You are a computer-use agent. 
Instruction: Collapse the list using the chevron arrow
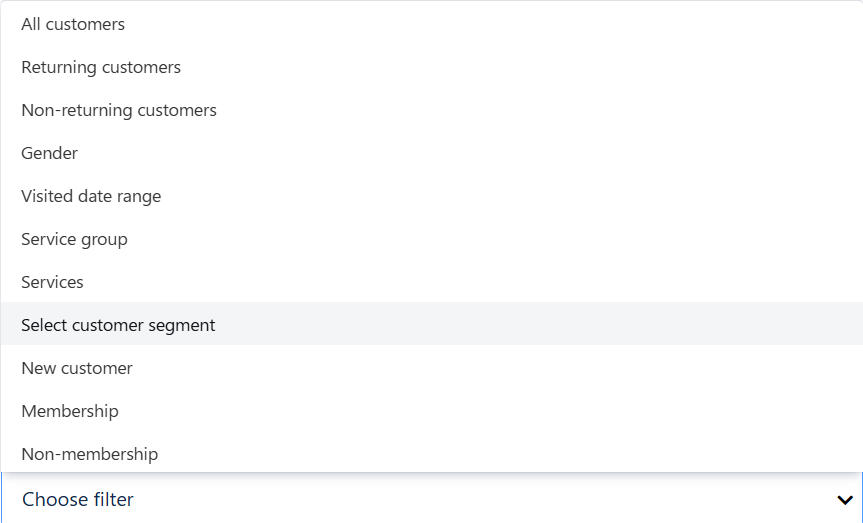845,500
